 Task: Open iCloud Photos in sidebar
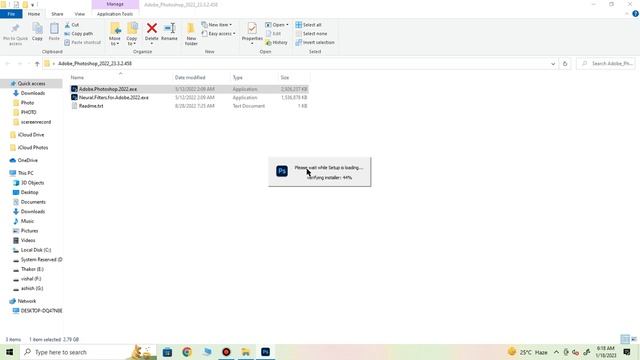(x=33, y=148)
